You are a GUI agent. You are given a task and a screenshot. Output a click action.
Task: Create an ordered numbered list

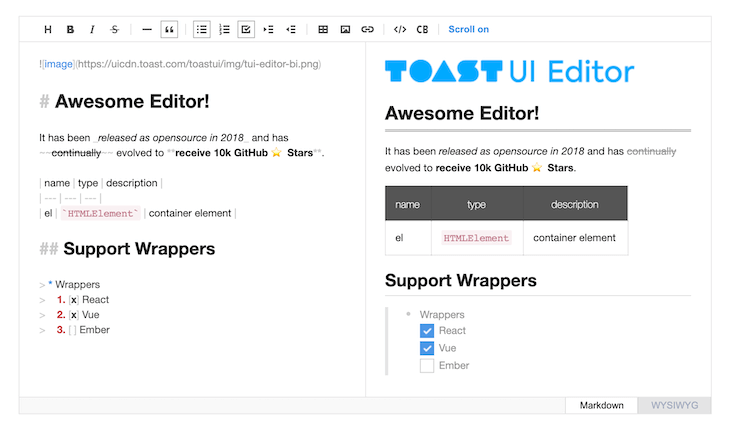pyautogui.click(x=224, y=29)
